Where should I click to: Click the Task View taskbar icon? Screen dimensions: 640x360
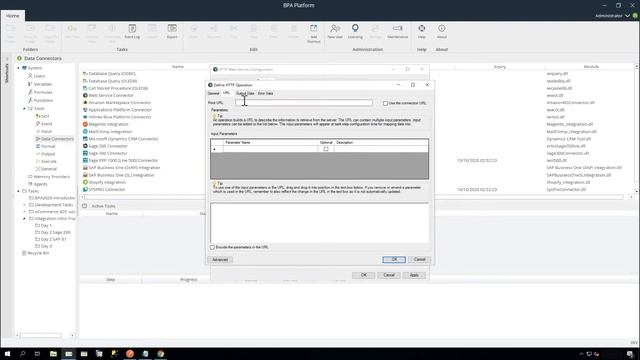click(x=38, y=353)
